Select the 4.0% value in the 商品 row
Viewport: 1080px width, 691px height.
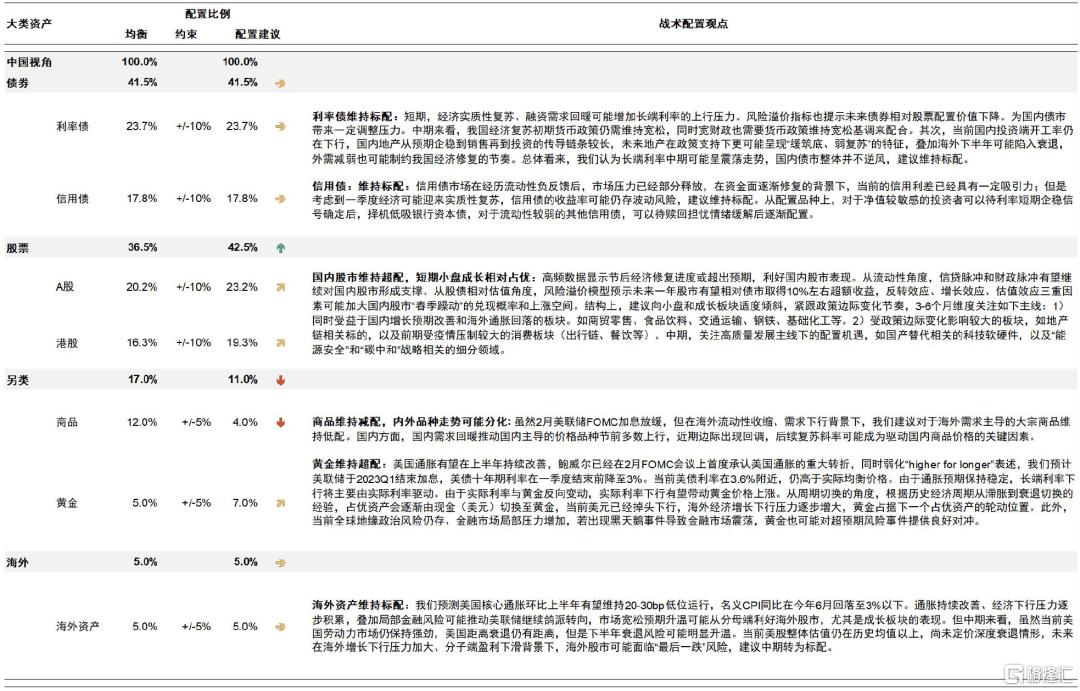[x=245, y=422]
